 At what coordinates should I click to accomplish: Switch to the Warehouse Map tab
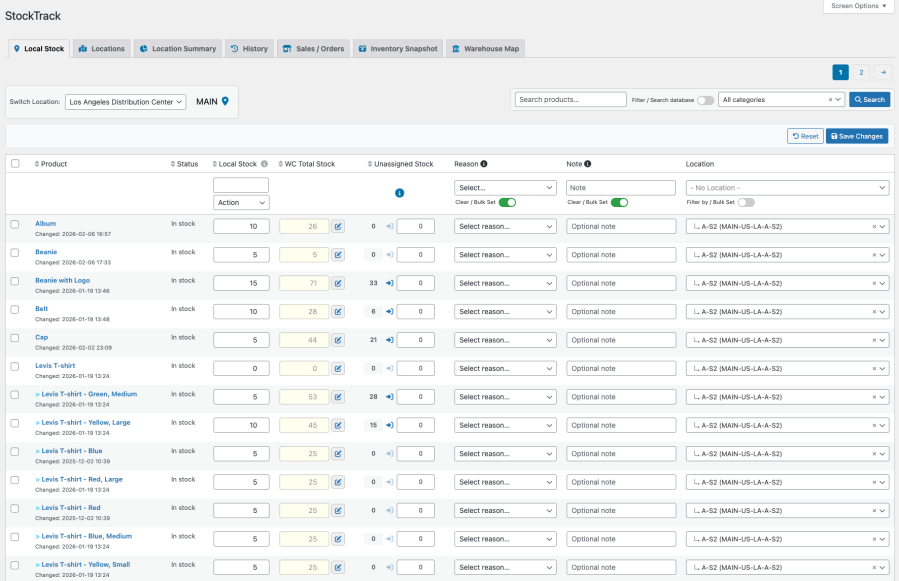(484, 48)
